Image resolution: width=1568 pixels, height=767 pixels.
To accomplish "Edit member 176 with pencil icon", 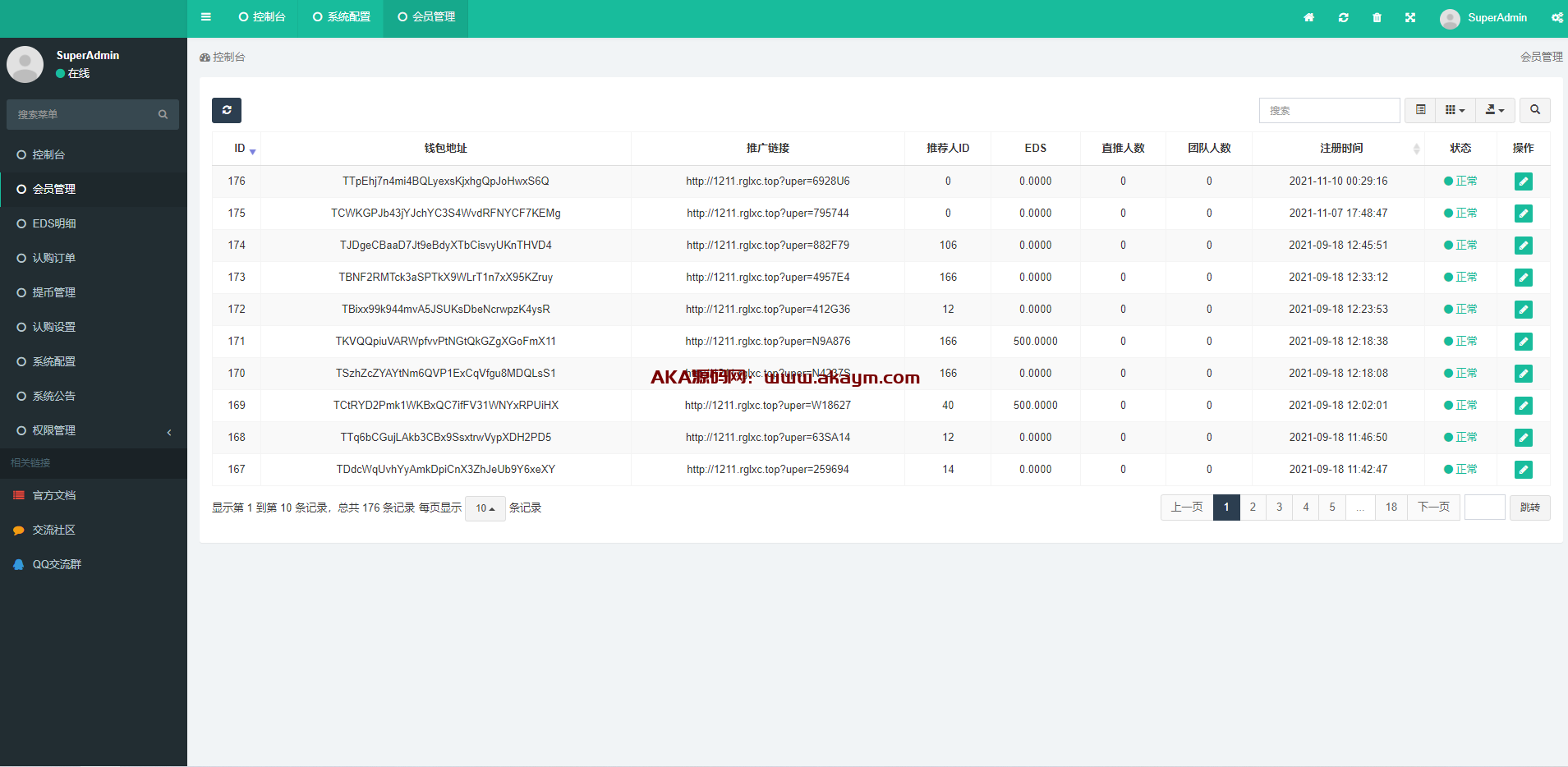I will click(x=1523, y=181).
